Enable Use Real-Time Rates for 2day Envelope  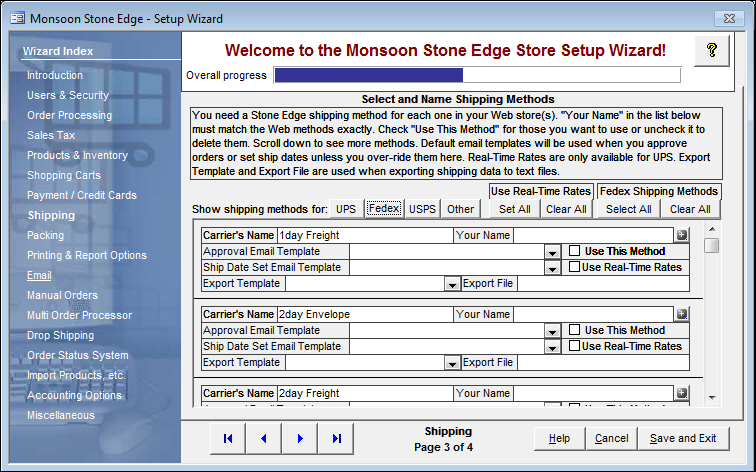[574, 346]
